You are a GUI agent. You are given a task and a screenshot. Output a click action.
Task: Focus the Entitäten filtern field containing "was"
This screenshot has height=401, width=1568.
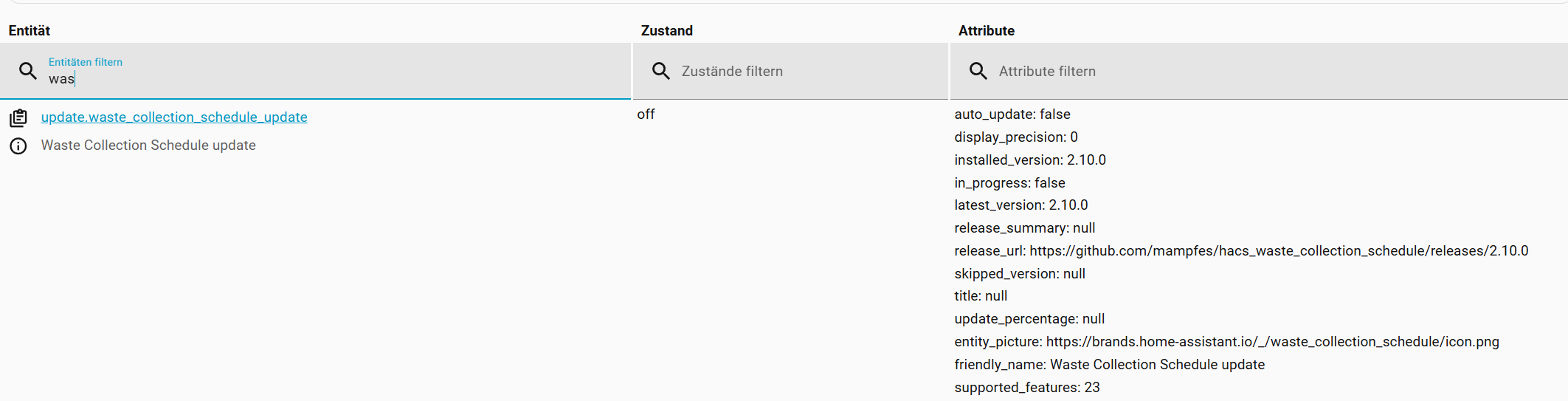pos(332,78)
